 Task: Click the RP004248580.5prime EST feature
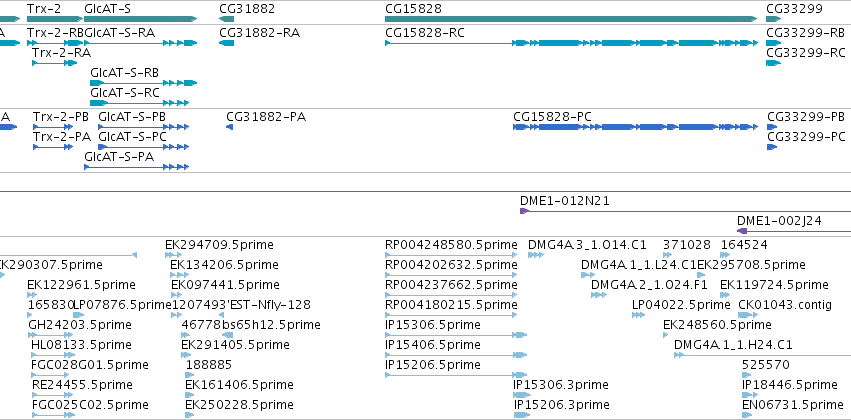(451, 255)
